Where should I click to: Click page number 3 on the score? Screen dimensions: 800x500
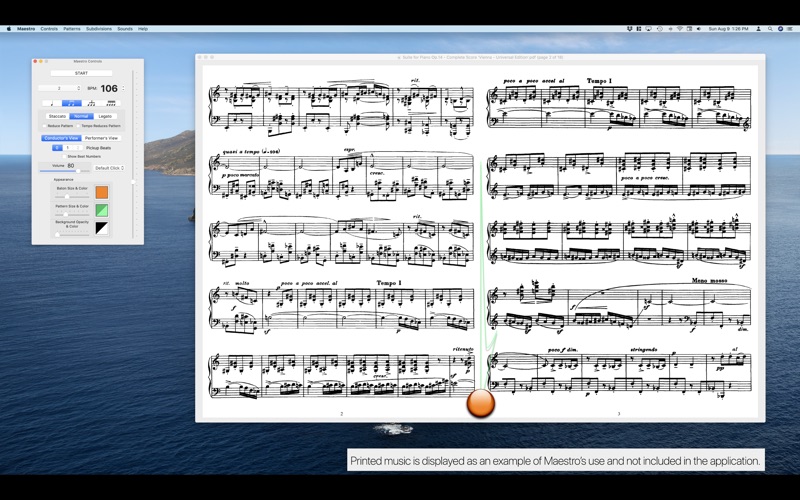618,414
